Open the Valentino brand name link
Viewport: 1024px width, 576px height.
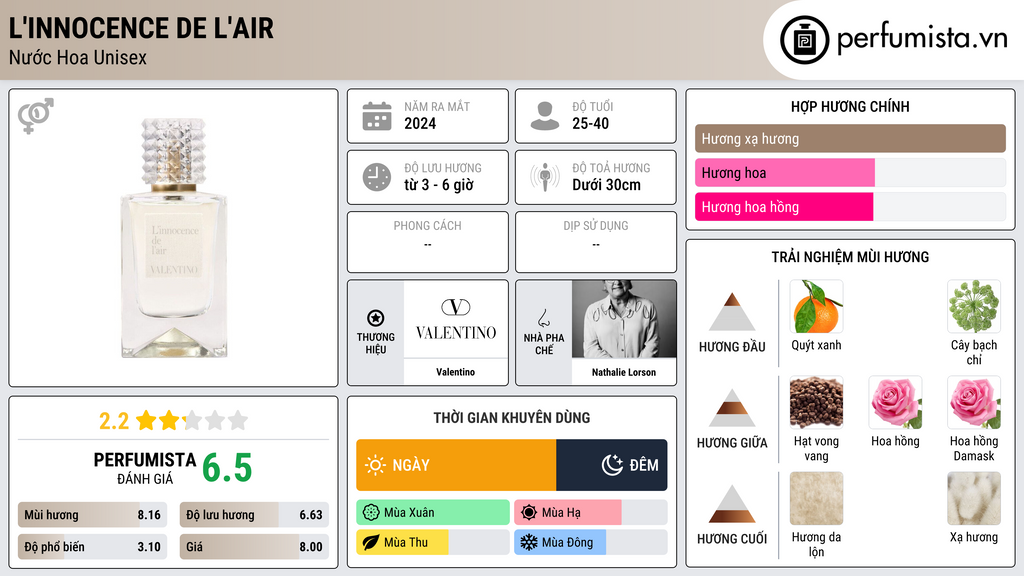(456, 372)
